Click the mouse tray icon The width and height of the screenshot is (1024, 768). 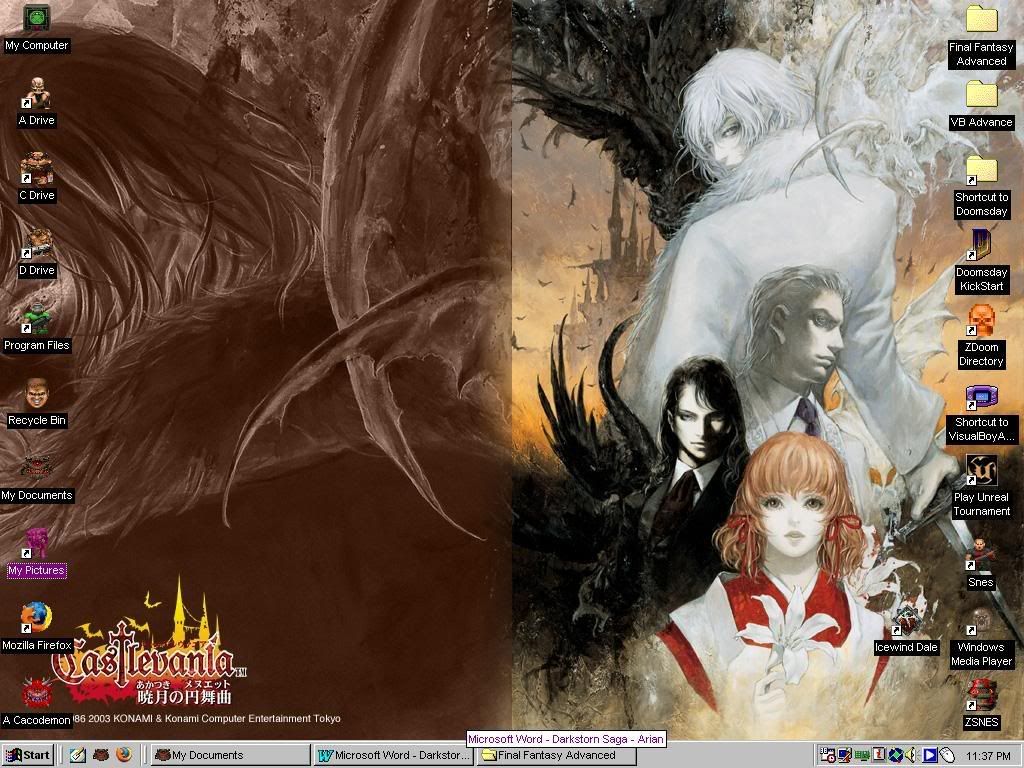pyautogui.click(x=946, y=756)
